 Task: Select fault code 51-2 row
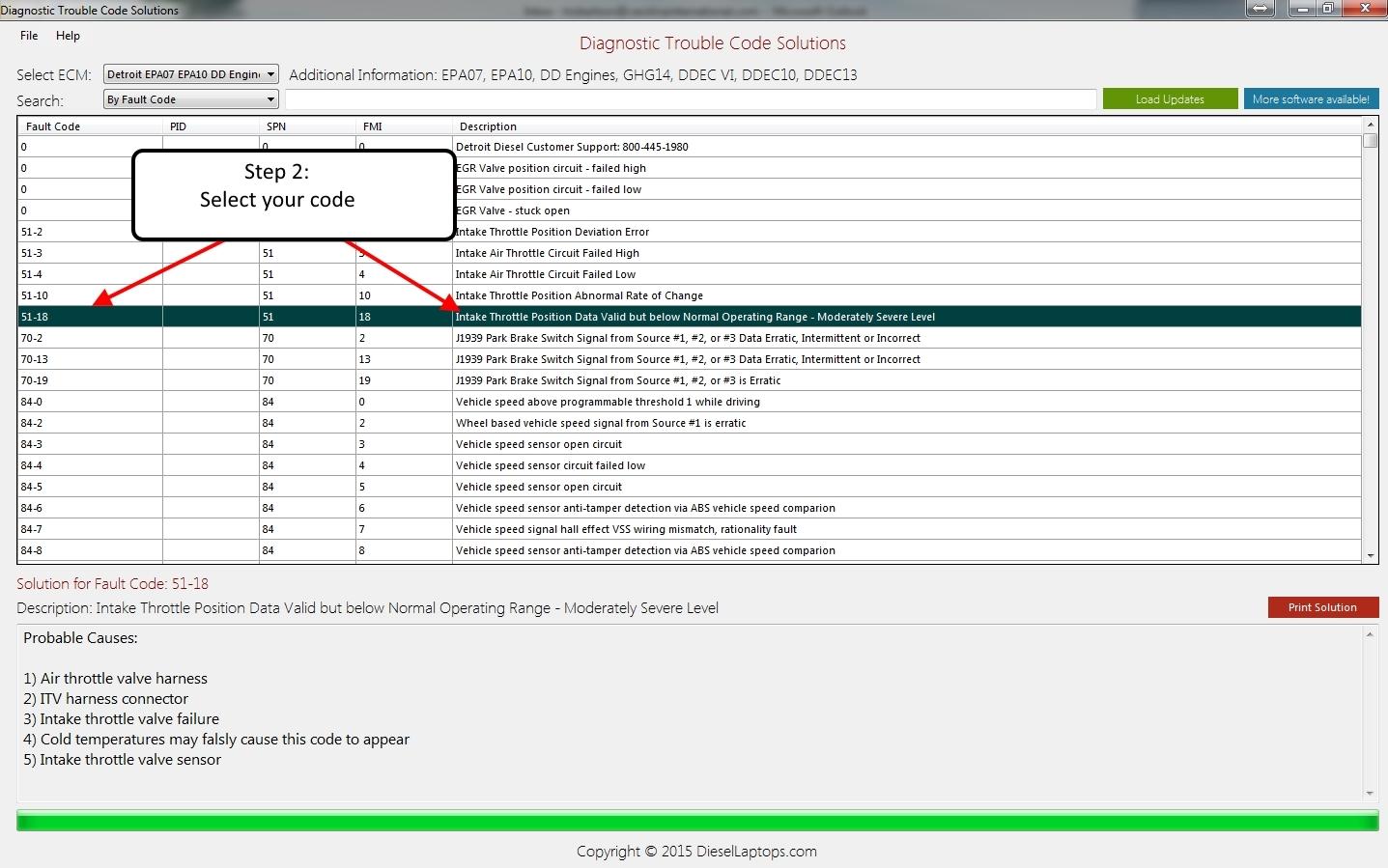pyautogui.click(x=690, y=232)
